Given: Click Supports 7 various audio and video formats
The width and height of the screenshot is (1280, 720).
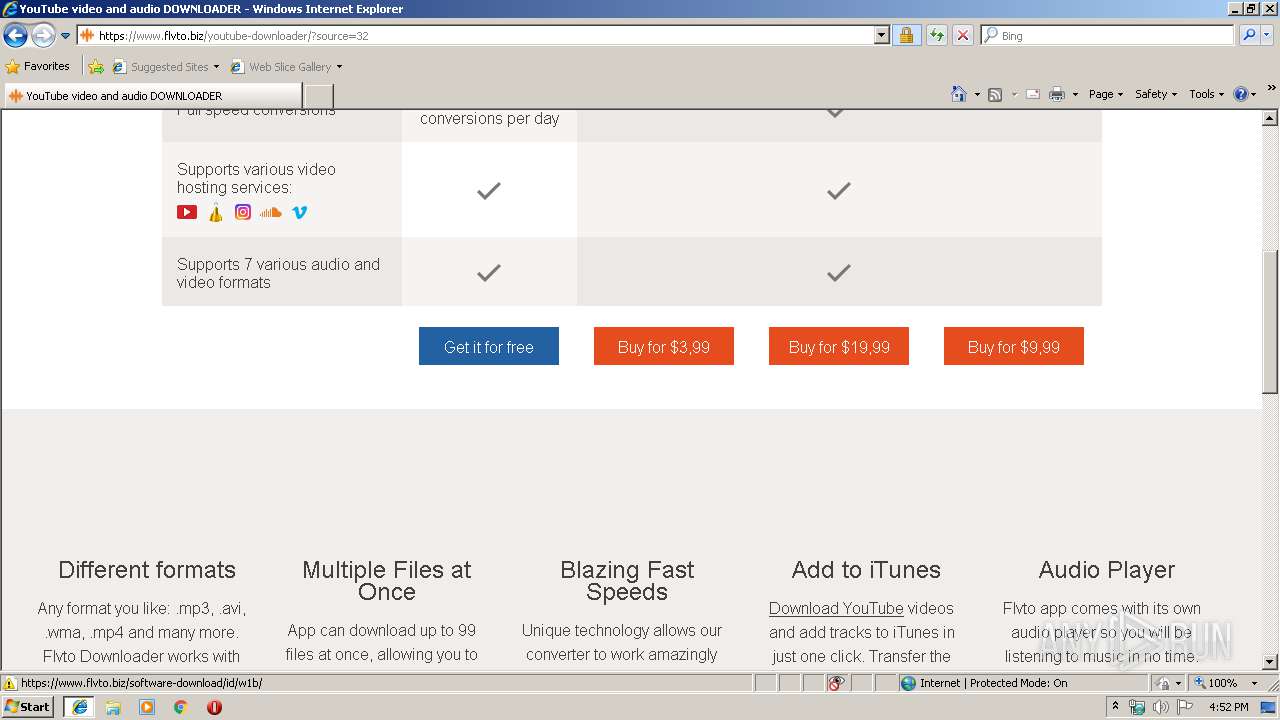Looking at the screenshot, I should click(278, 273).
